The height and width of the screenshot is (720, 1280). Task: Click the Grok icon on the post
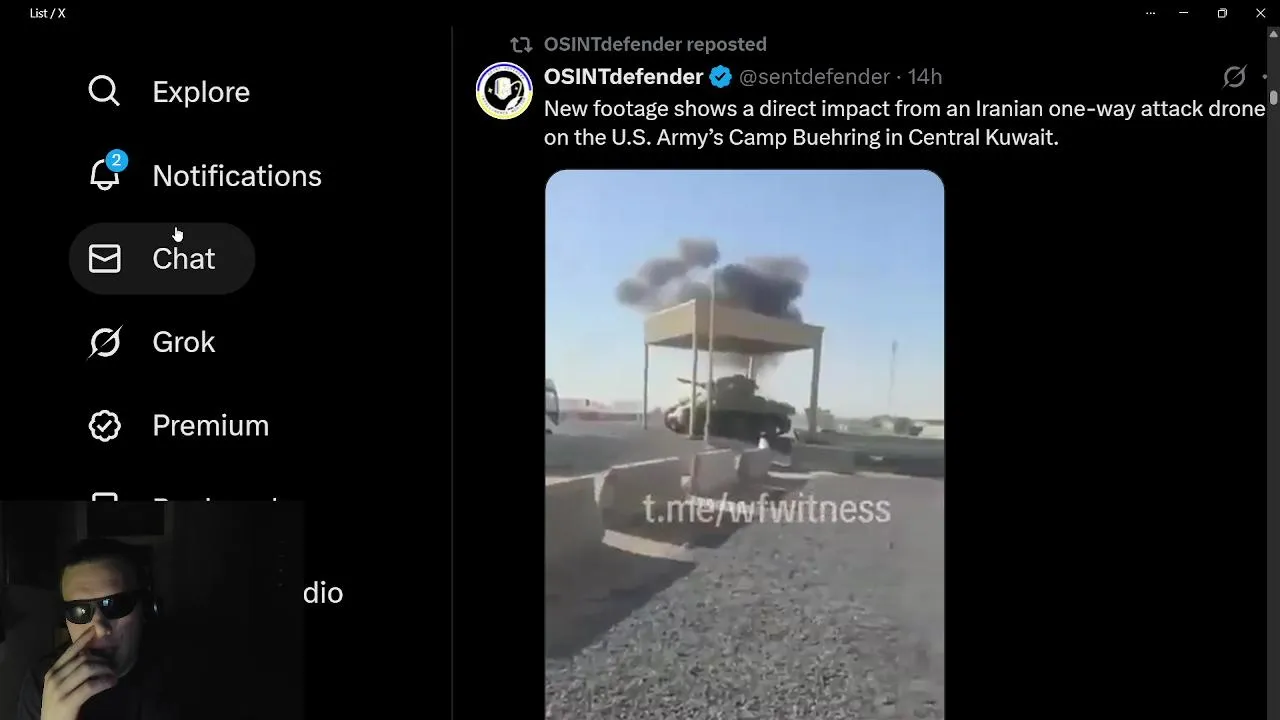pos(1235,77)
